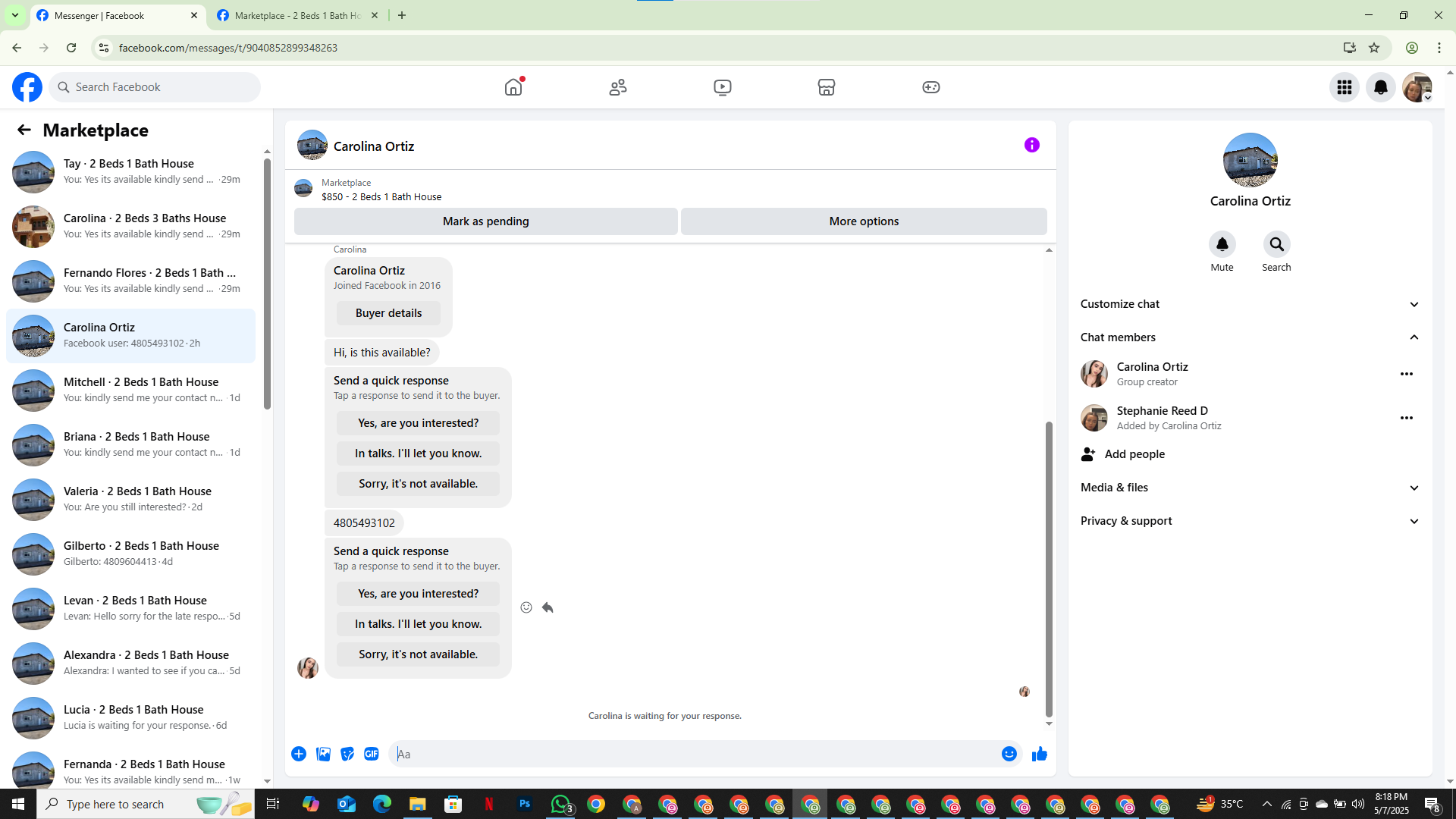Image resolution: width=1456 pixels, height=819 pixels.
Task: Click Mark as pending button
Action: point(485,221)
